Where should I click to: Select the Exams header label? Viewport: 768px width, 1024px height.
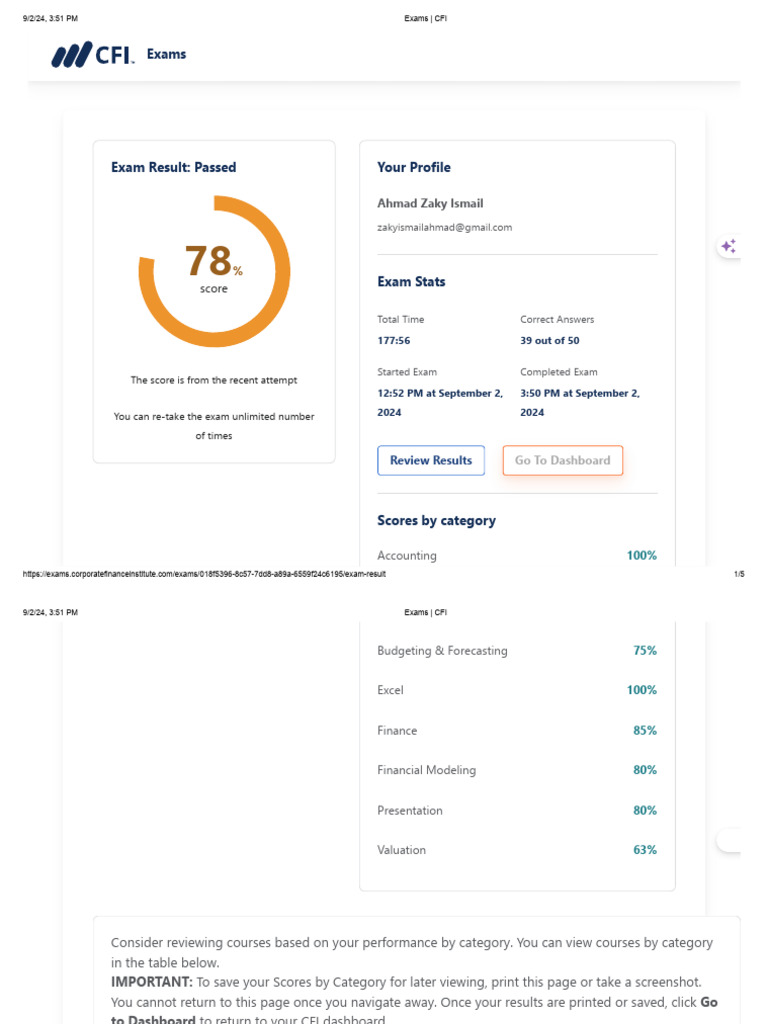click(166, 54)
